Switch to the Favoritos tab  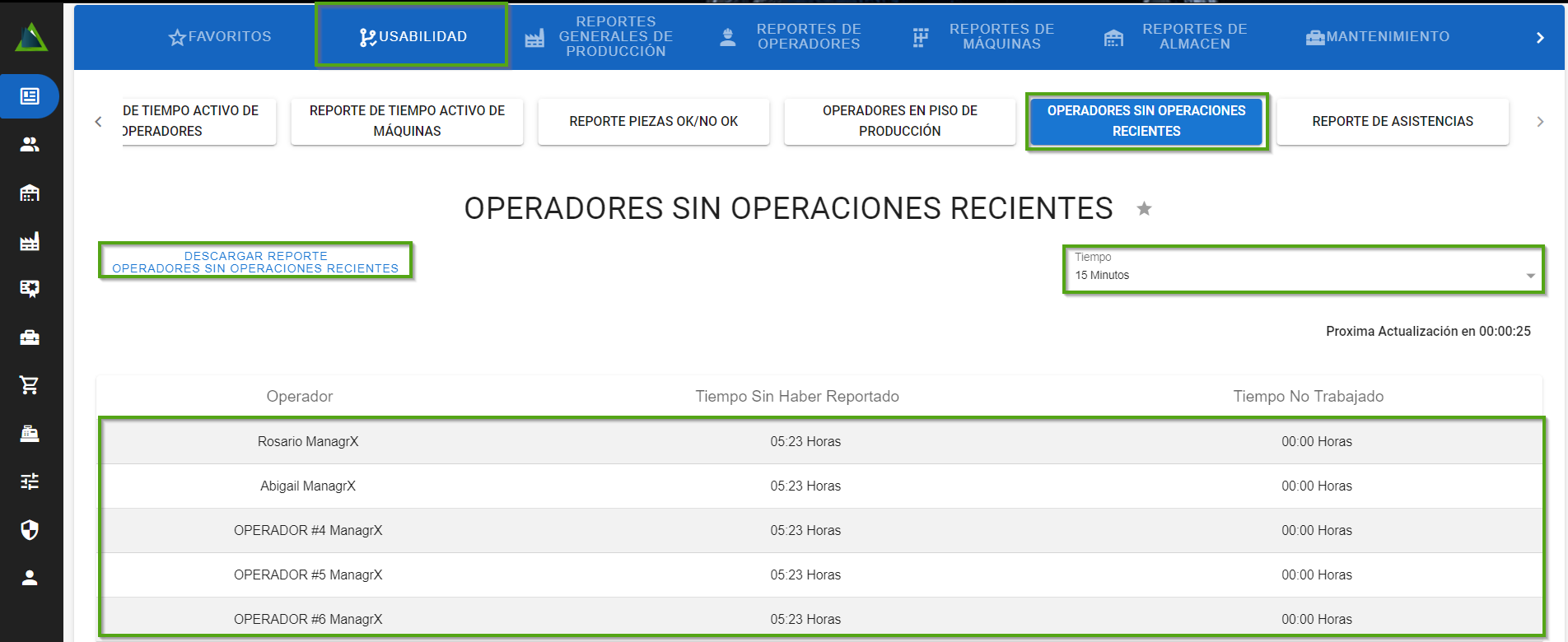pos(220,37)
